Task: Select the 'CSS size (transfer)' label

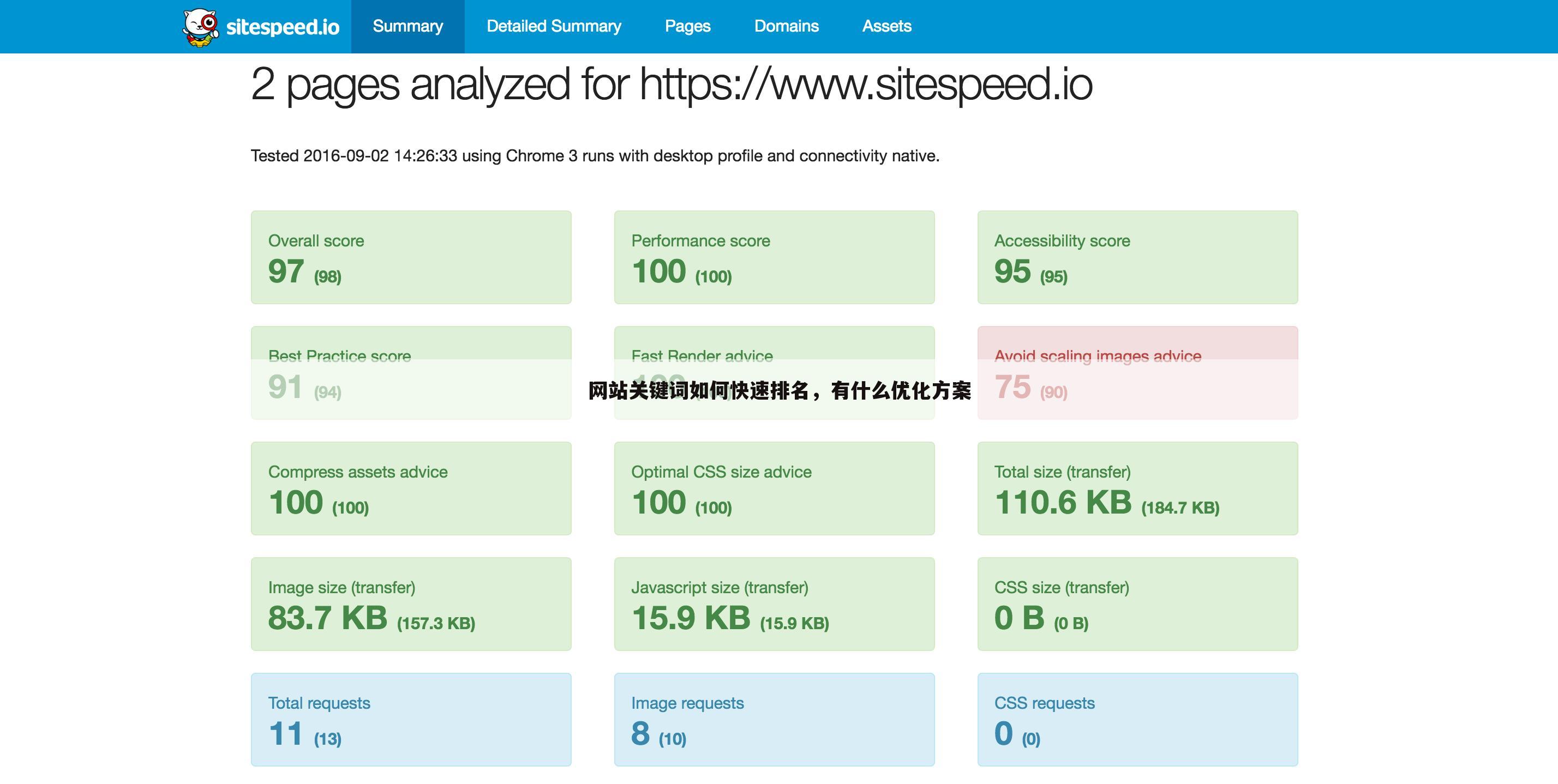Action: click(x=1062, y=587)
